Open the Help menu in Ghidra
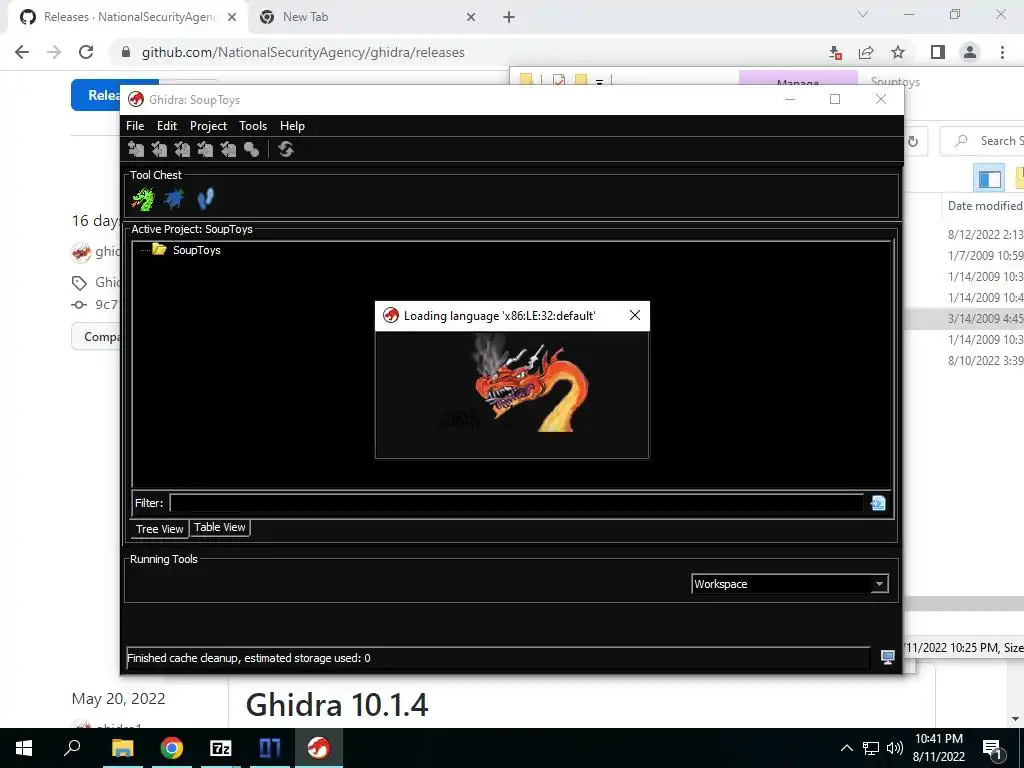Viewport: 1024px width, 768px height. click(292, 126)
